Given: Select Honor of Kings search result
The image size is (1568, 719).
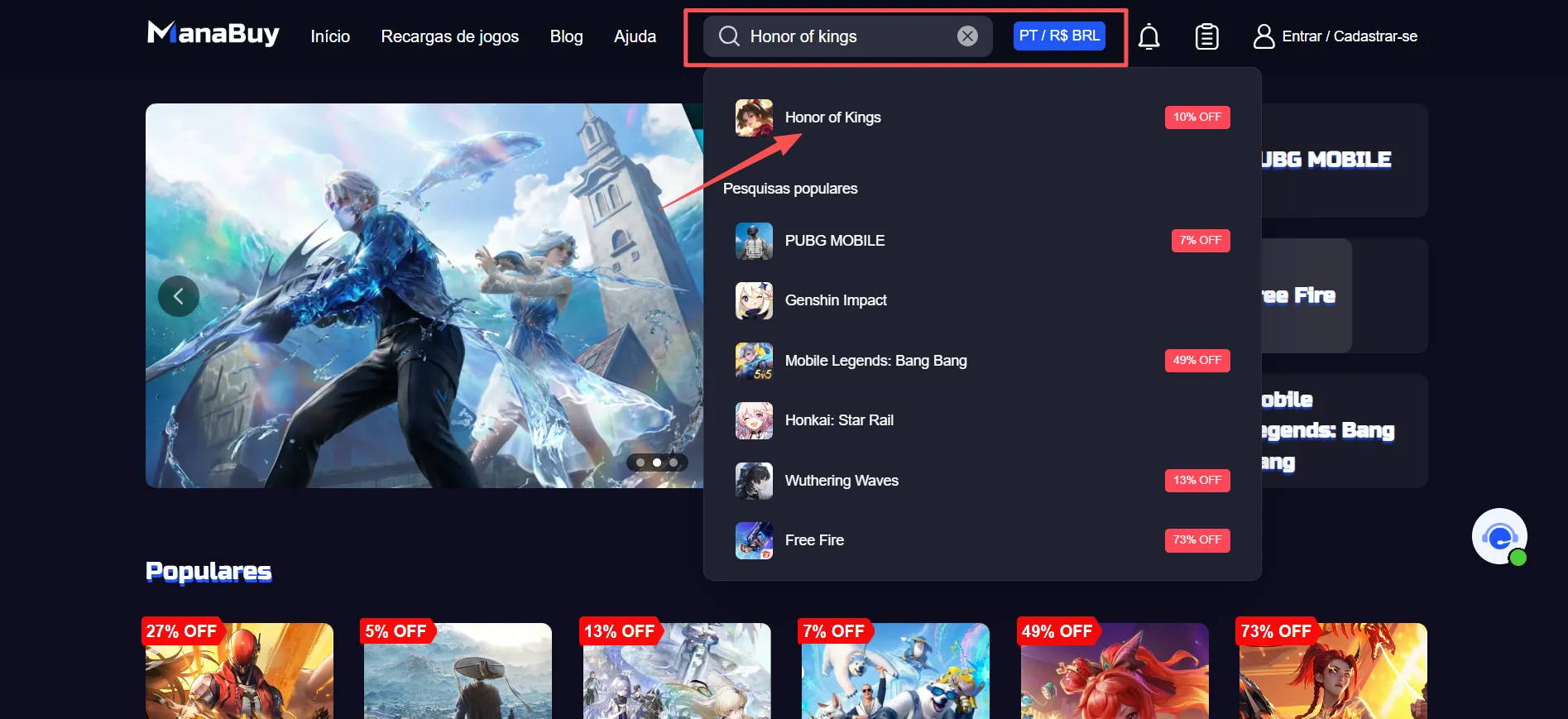Looking at the screenshot, I should (982, 117).
